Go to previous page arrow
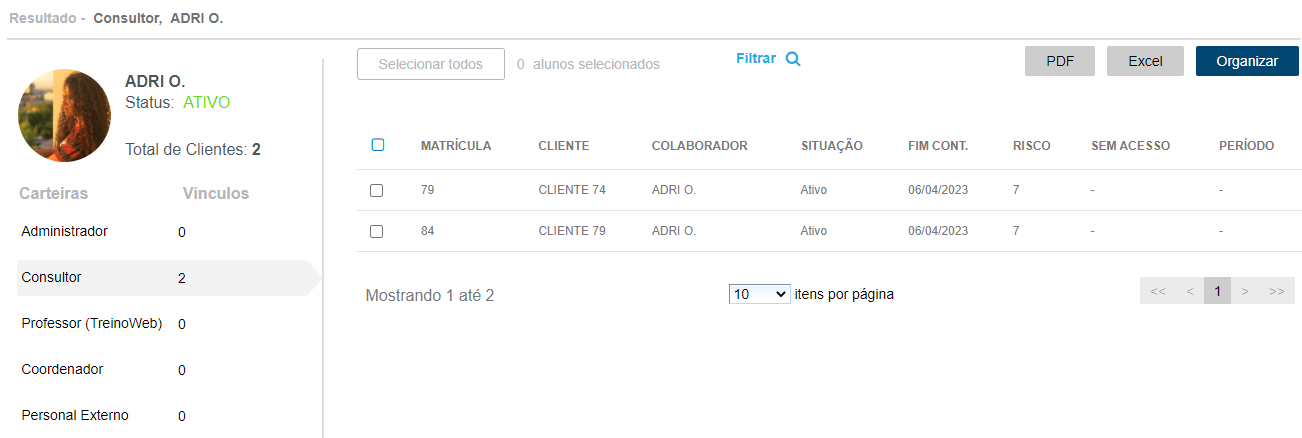 [1190, 291]
